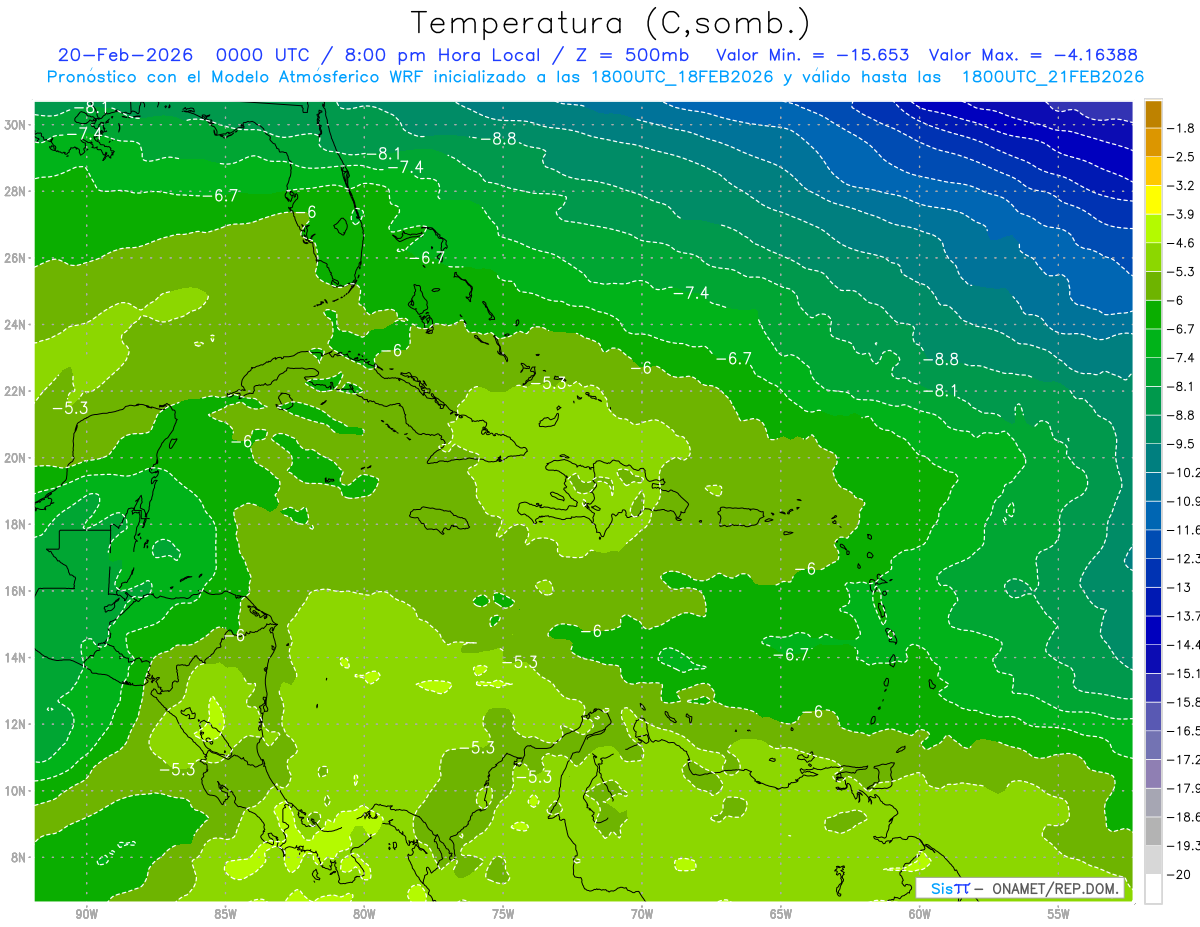This screenshot has height=927, width=1200.
Task: Click the title "Temperatura (C,somb.)"
Action: pyautogui.click(x=611, y=23)
